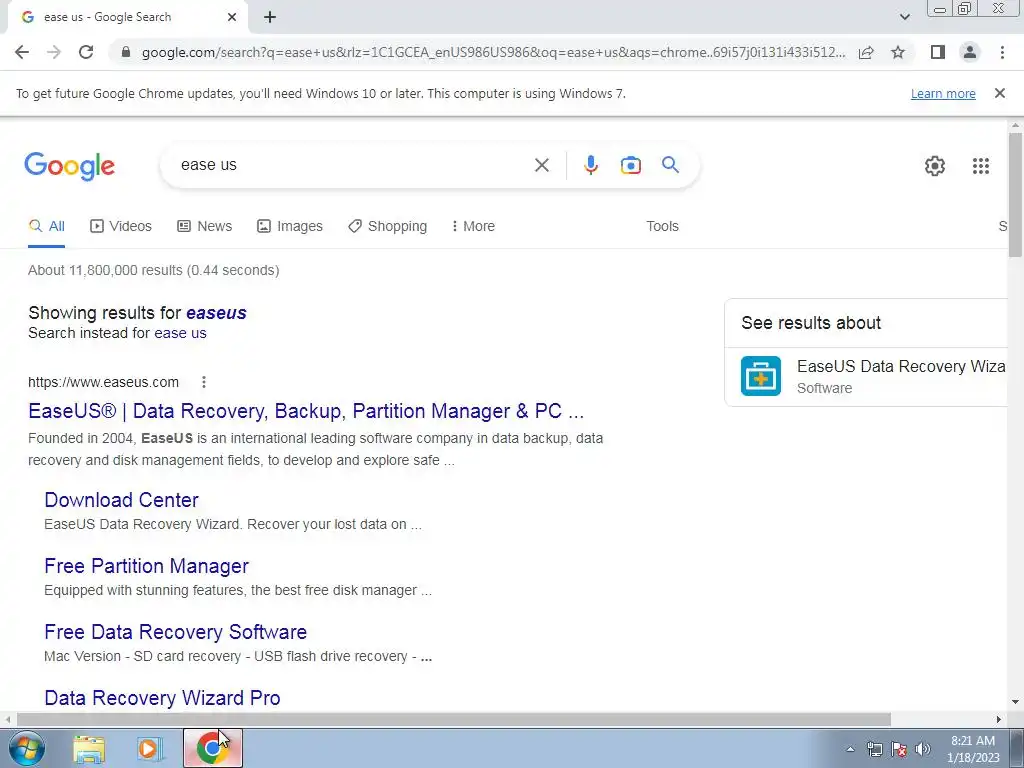
Task: Click the vertical scrollbar thumb
Action: coord(1015,195)
